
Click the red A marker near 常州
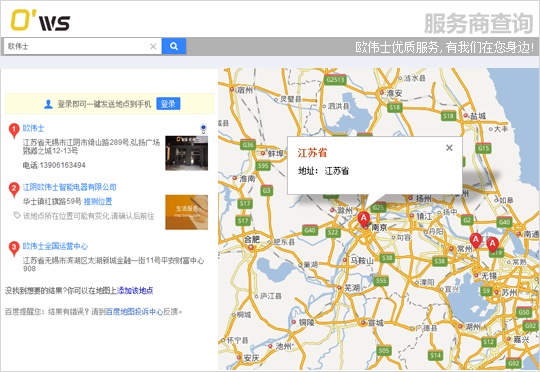coord(476,240)
